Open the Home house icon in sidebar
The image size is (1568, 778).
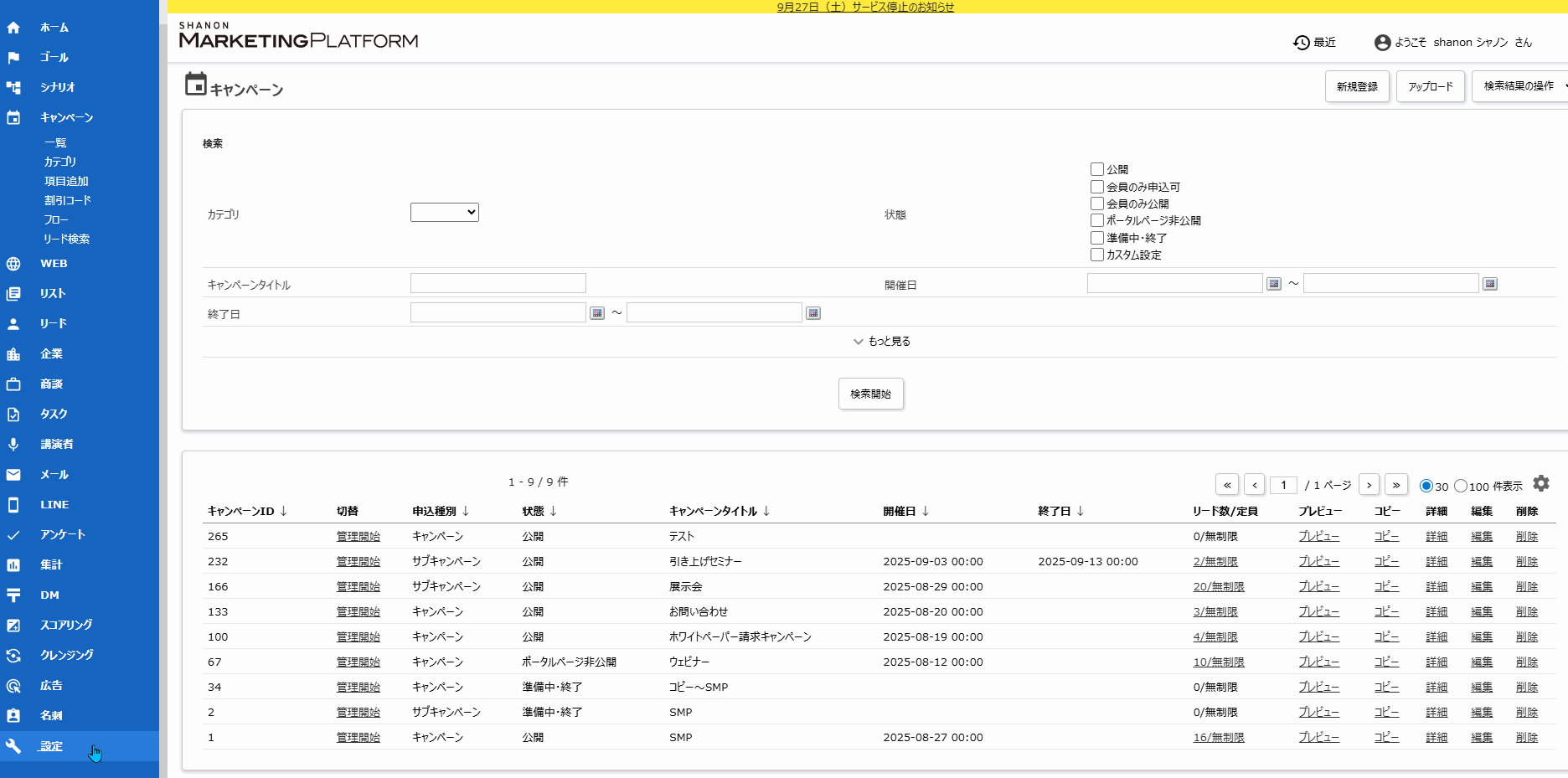[x=13, y=28]
